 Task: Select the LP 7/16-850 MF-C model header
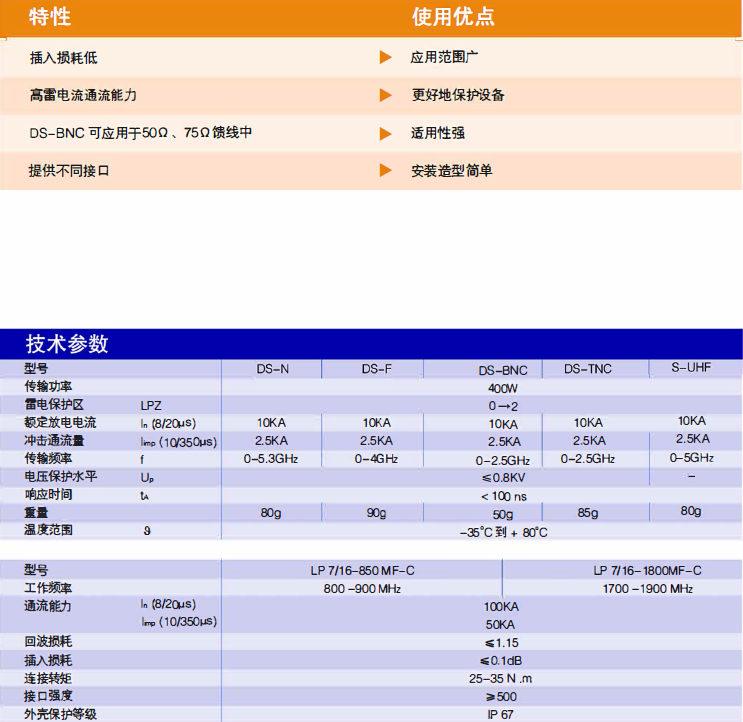362,570
